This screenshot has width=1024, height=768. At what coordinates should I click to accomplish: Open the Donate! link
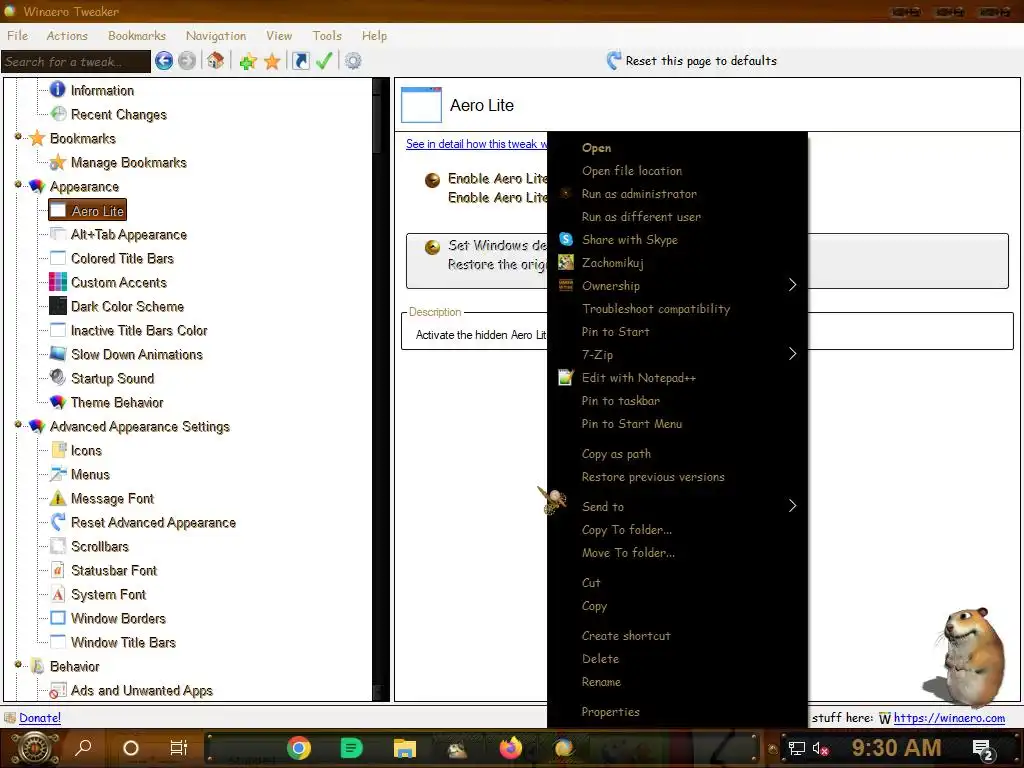pyautogui.click(x=40, y=718)
